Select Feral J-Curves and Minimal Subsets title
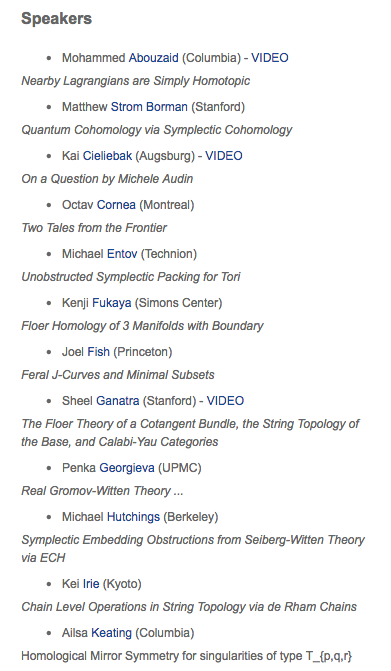 [118, 375]
